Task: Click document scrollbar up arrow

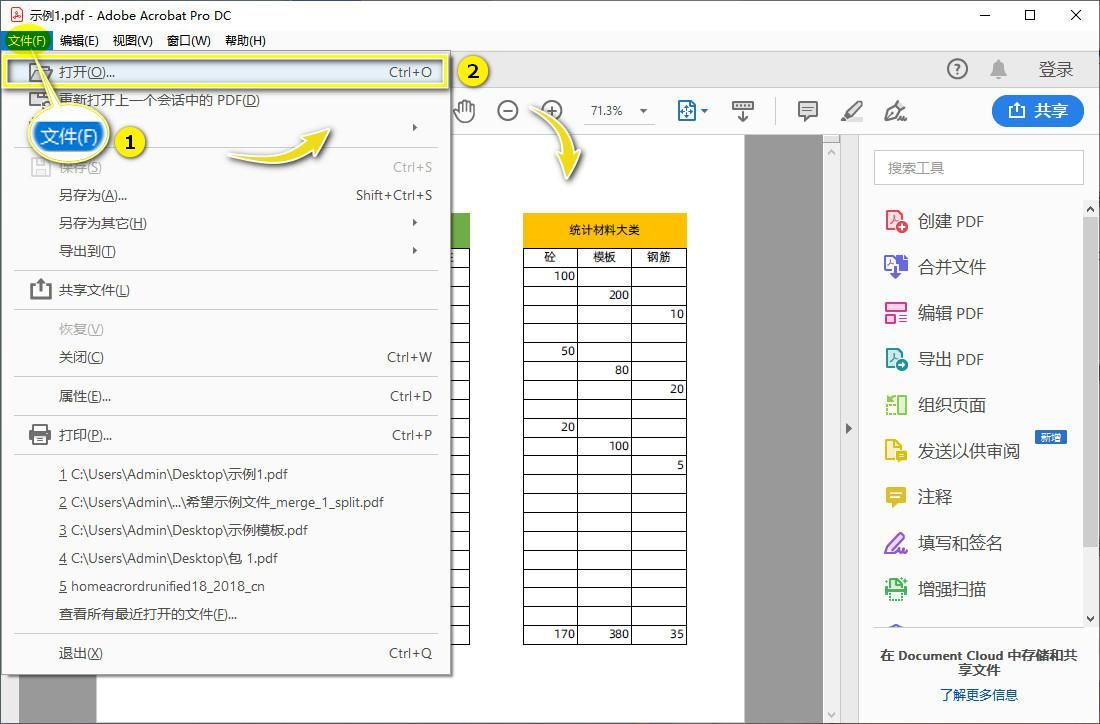Action: (831, 151)
